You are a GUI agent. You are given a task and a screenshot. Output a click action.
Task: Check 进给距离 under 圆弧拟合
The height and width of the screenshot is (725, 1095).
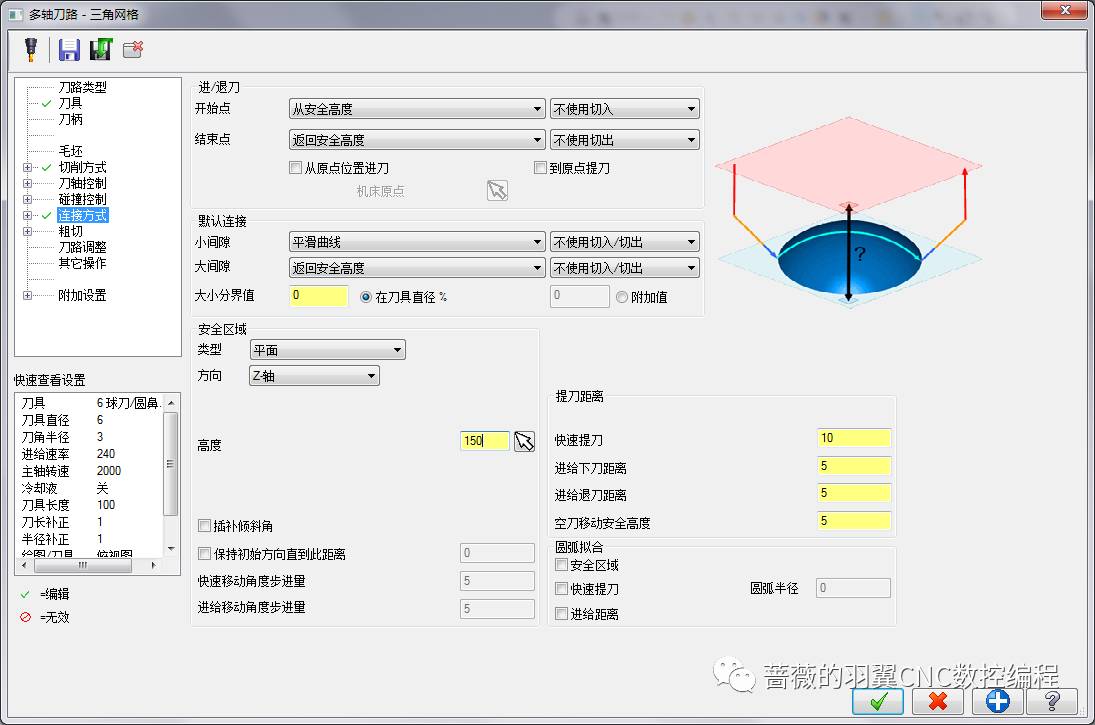(x=561, y=613)
